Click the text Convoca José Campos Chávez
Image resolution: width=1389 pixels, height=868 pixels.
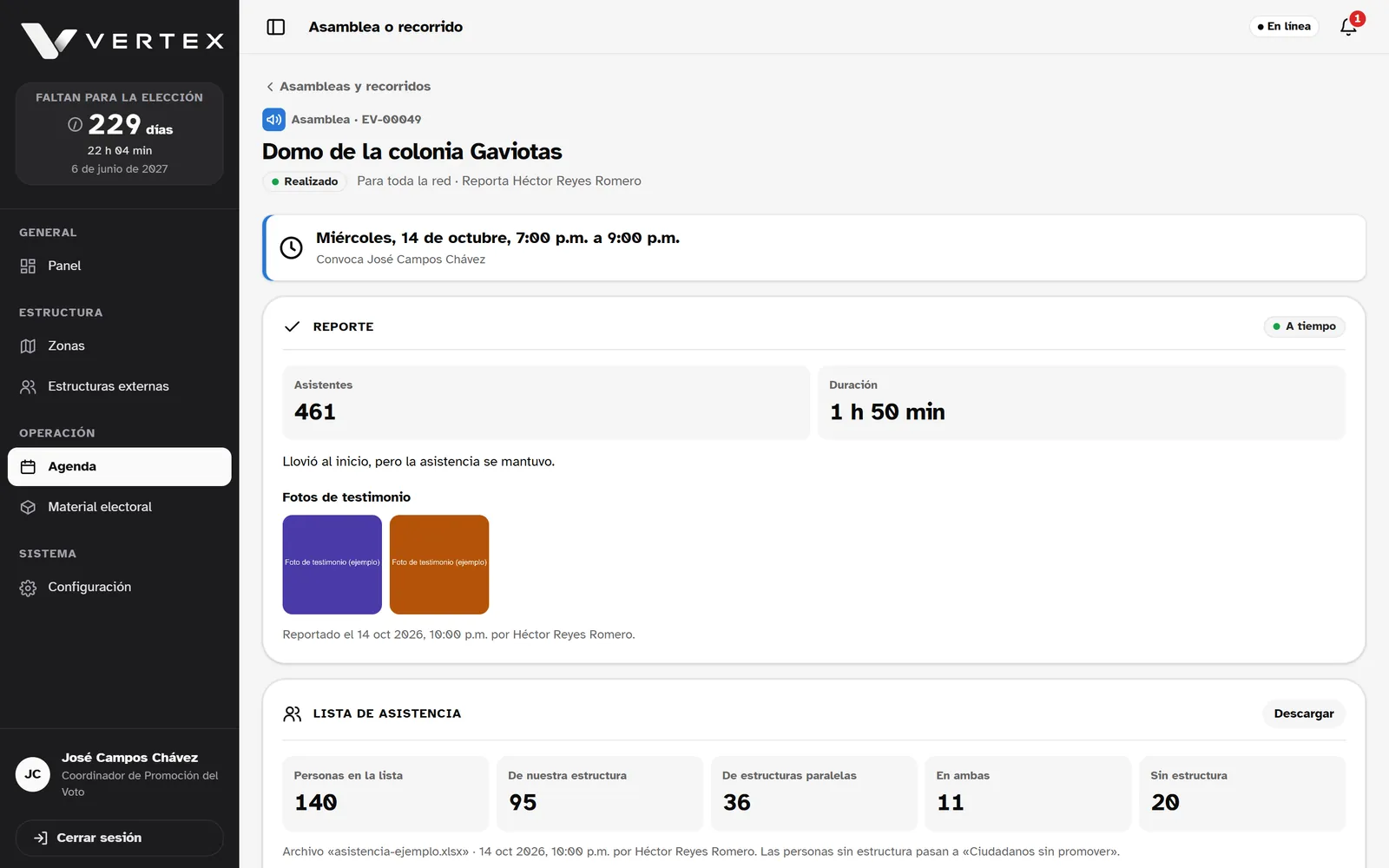tap(401, 260)
